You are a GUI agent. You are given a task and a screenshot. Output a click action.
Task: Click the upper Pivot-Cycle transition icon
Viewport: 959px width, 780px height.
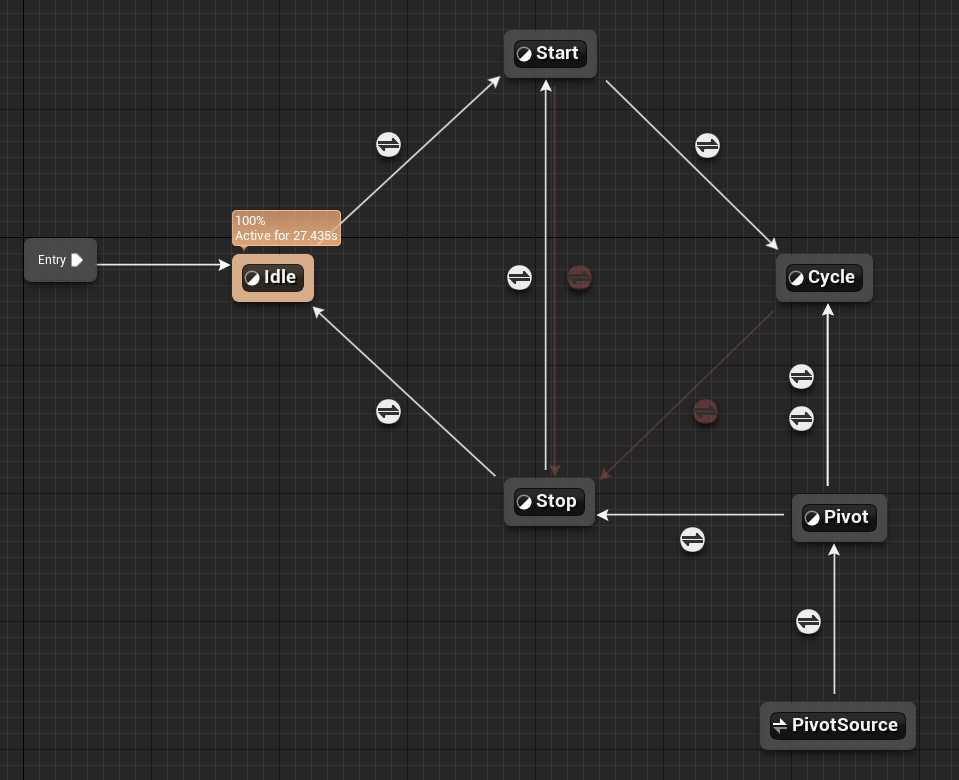click(801, 376)
